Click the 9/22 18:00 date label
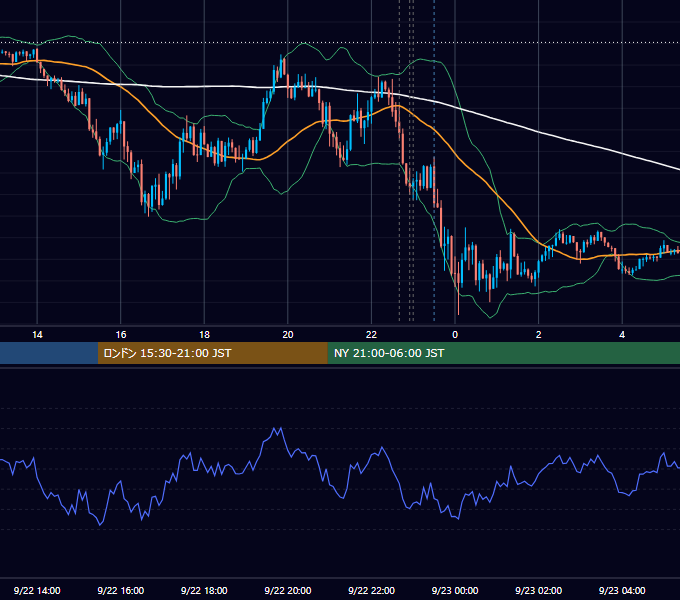This screenshot has height=600, width=680. click(x=204, y=590)
